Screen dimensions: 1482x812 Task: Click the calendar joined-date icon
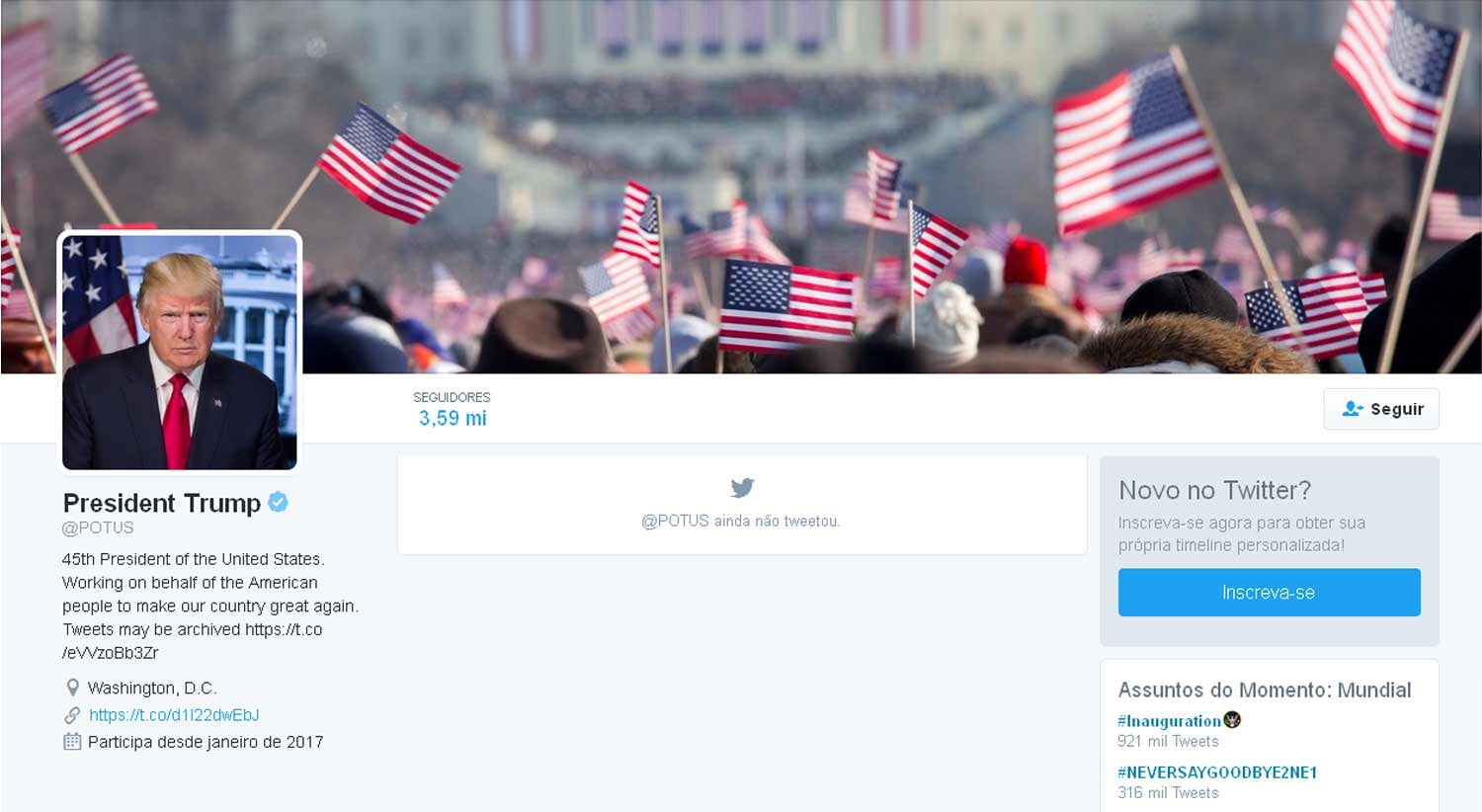pos(72,742)
